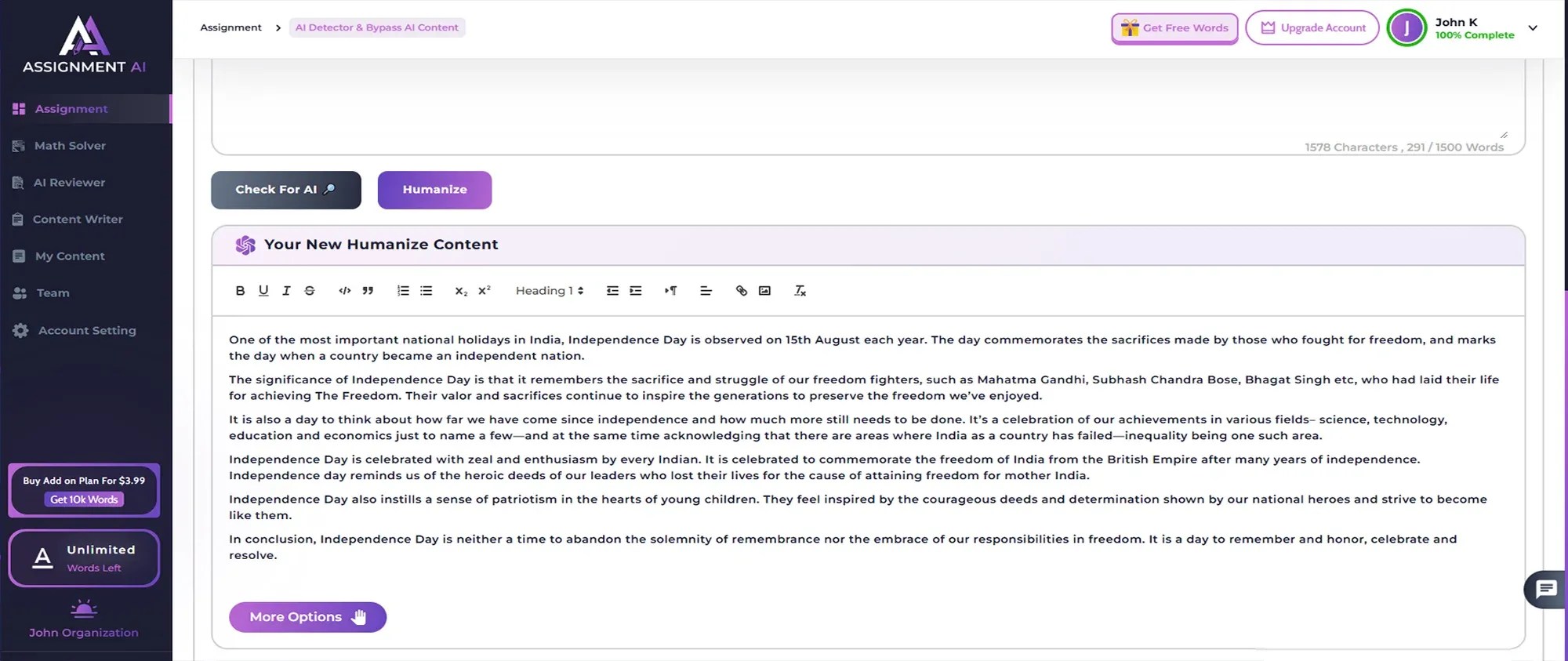Open the text alignment picker
Image resolution: width=1568 pixels, height=661 pixels.
point(706,291)
